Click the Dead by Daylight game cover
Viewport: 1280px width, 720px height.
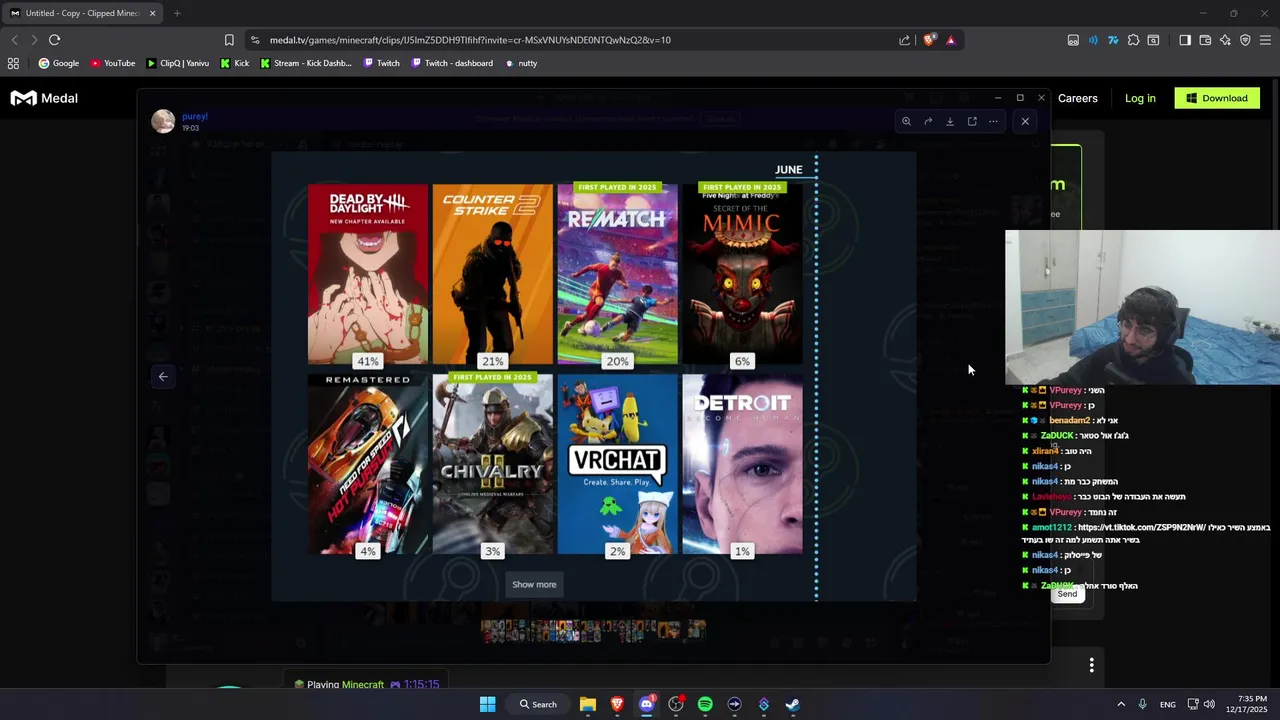coord(368,274)
